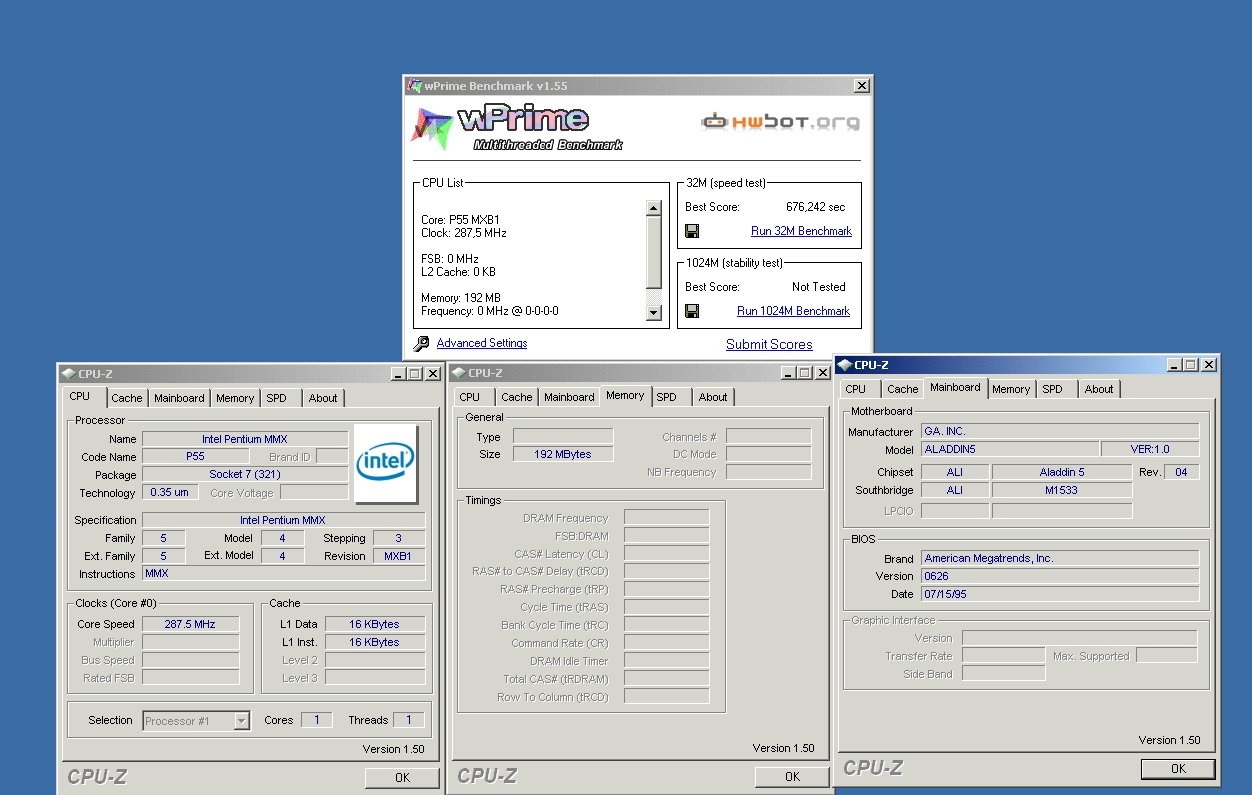Open Cache tab in left CPU-Z window
This screenshot has height=795, width=1252.
(x=127, y=398)
